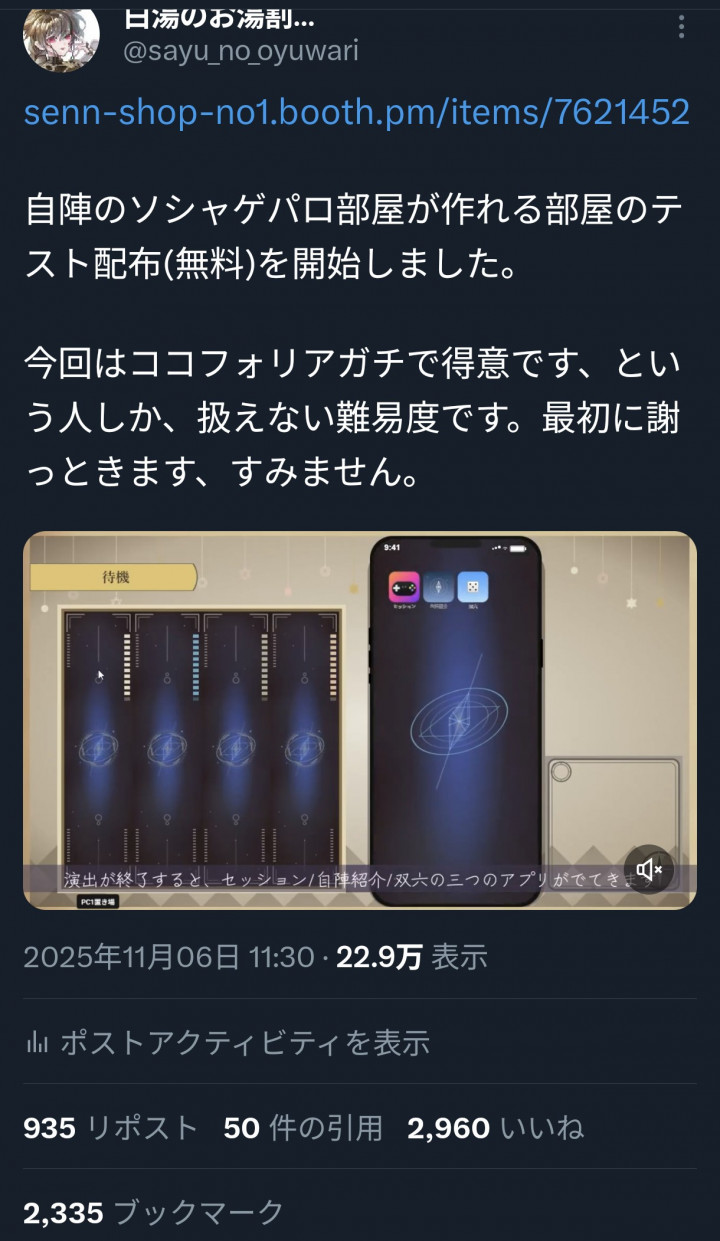Click the post timestamp 2025年11月06日 11:30
This screenshot has width=720, height=1241.
169,957
